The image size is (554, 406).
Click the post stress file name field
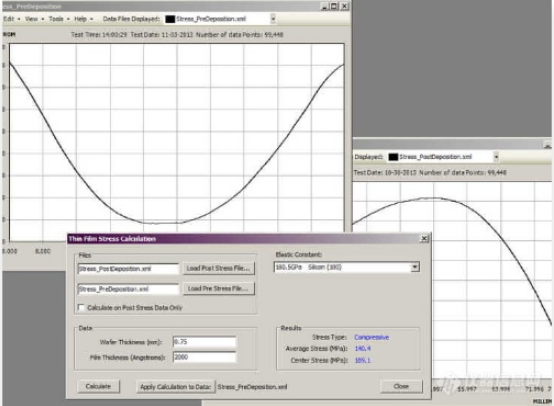click(128, 269)
